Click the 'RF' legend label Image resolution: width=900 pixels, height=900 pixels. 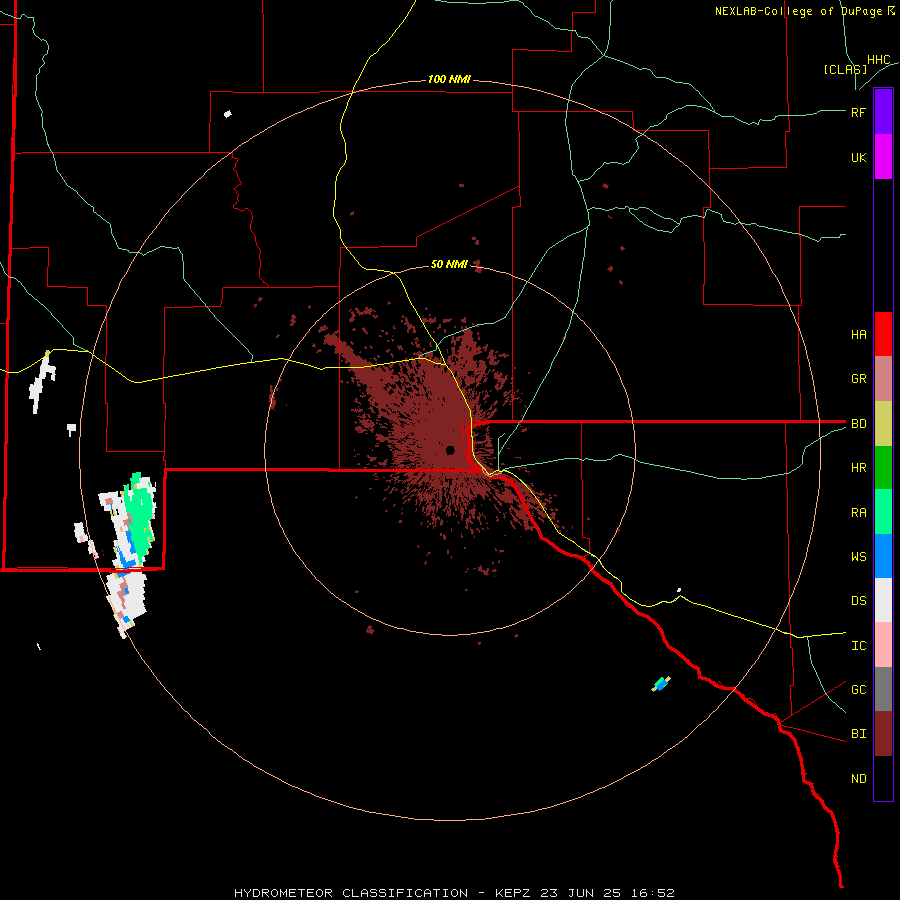(858, 112)
